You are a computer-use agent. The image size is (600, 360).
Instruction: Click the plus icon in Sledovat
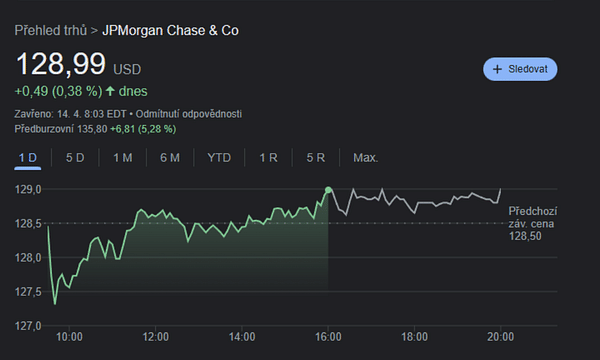pos(497,69)
